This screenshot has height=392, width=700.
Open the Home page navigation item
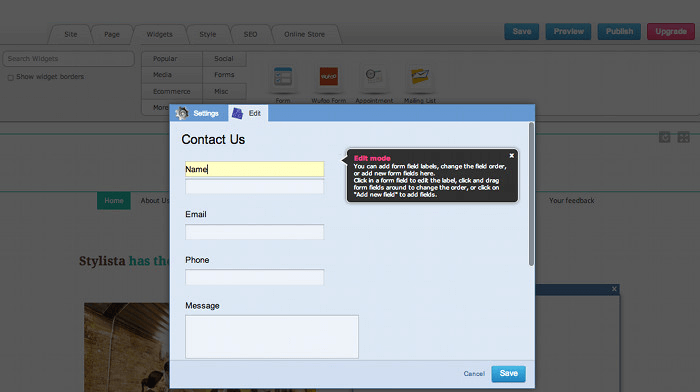[114, 200]
